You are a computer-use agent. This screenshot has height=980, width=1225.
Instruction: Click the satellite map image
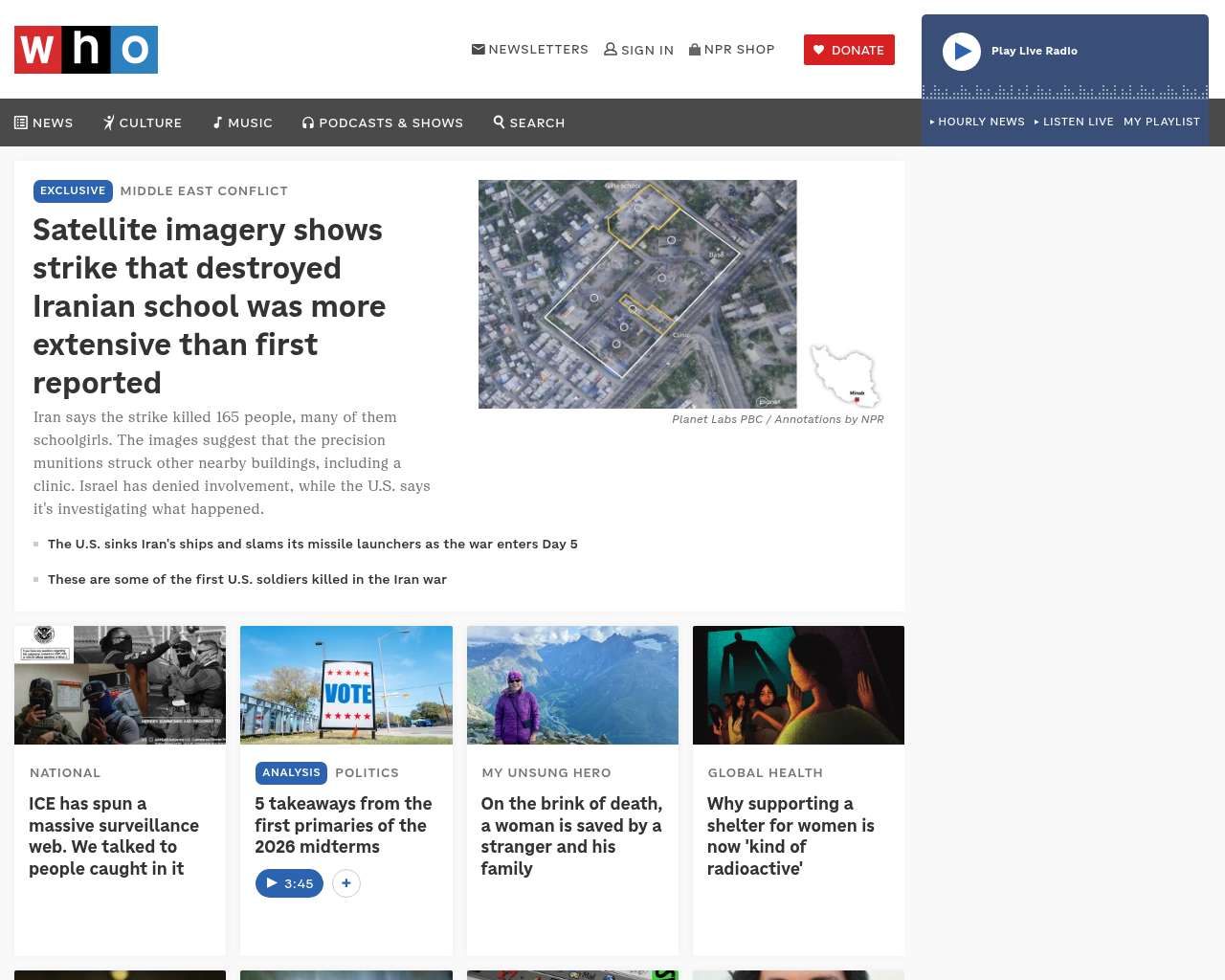637,294
